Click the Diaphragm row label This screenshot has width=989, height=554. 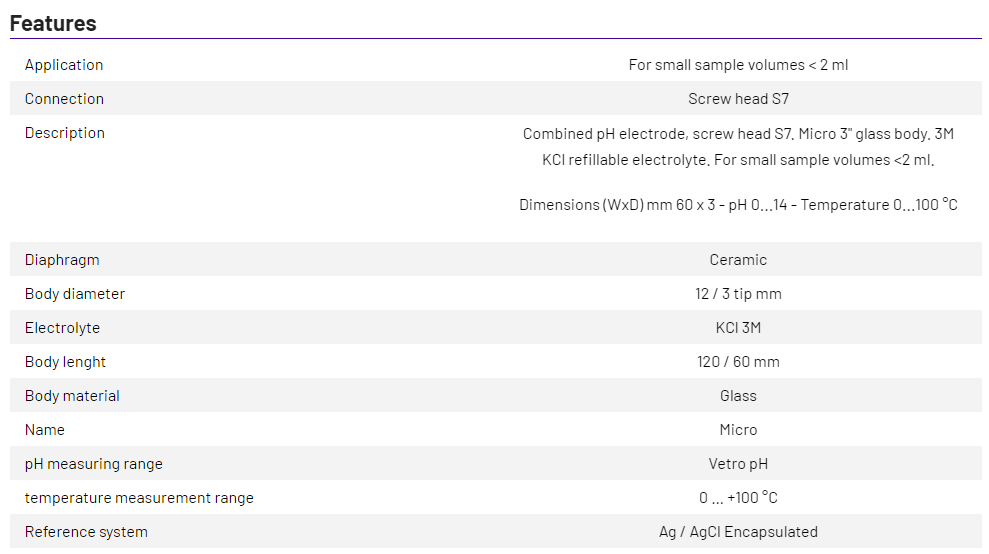(x=62, y=260)
